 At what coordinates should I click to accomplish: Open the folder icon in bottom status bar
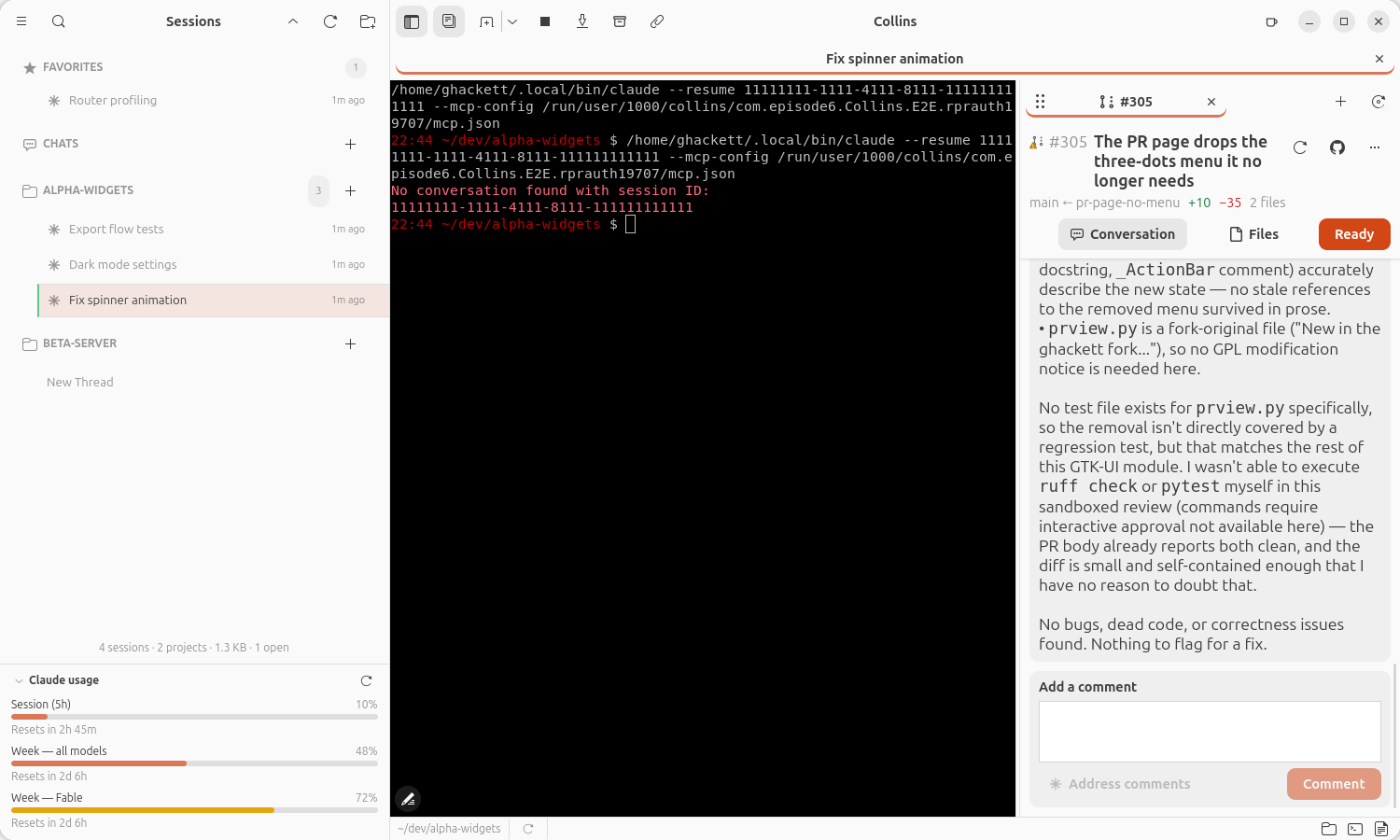tap(1329, 829)
